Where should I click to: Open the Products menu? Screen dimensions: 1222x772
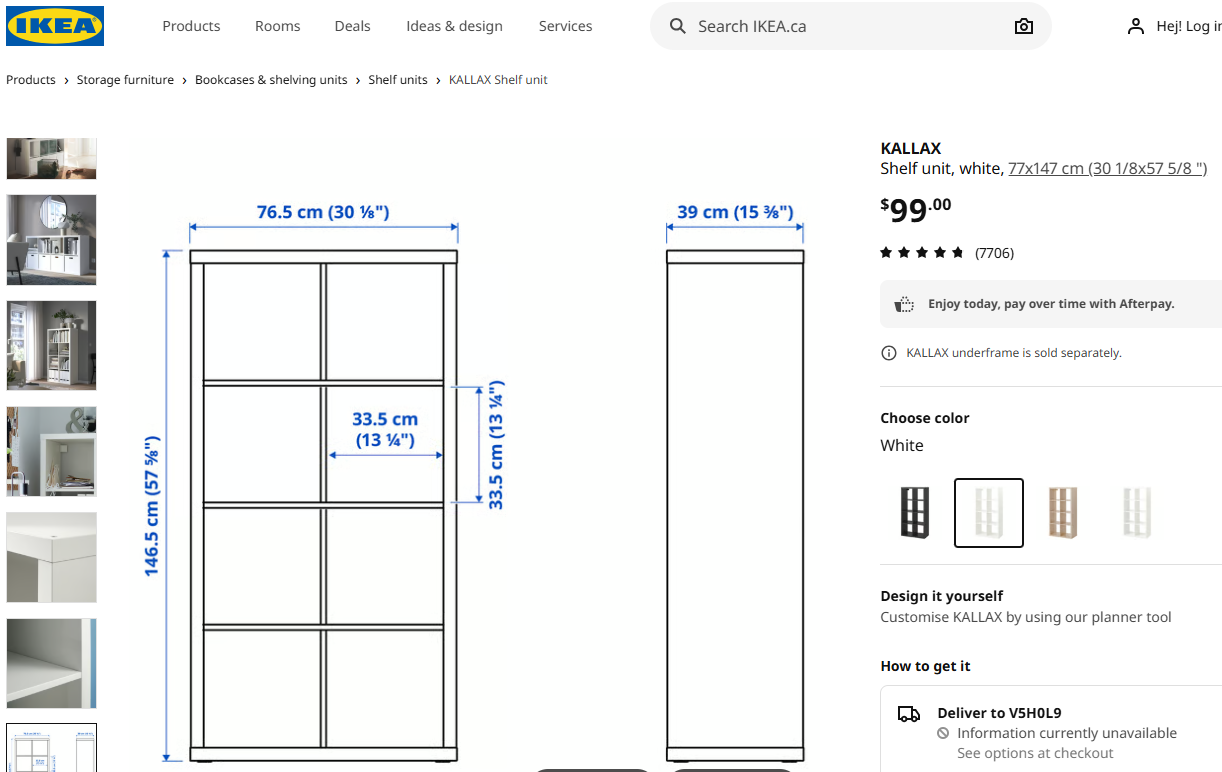191,26
